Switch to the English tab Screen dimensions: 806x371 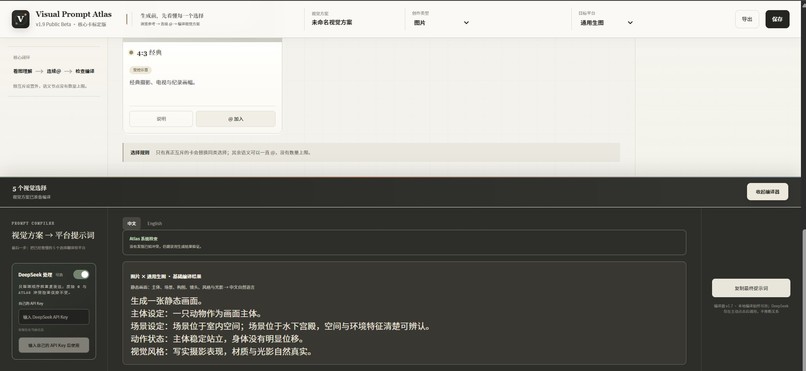click(x=155, y=223)
